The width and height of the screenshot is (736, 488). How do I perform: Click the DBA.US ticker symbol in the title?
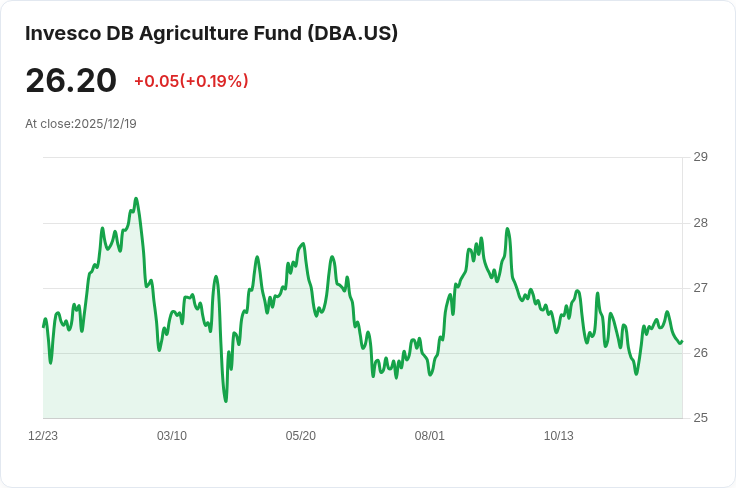[353, 33]
